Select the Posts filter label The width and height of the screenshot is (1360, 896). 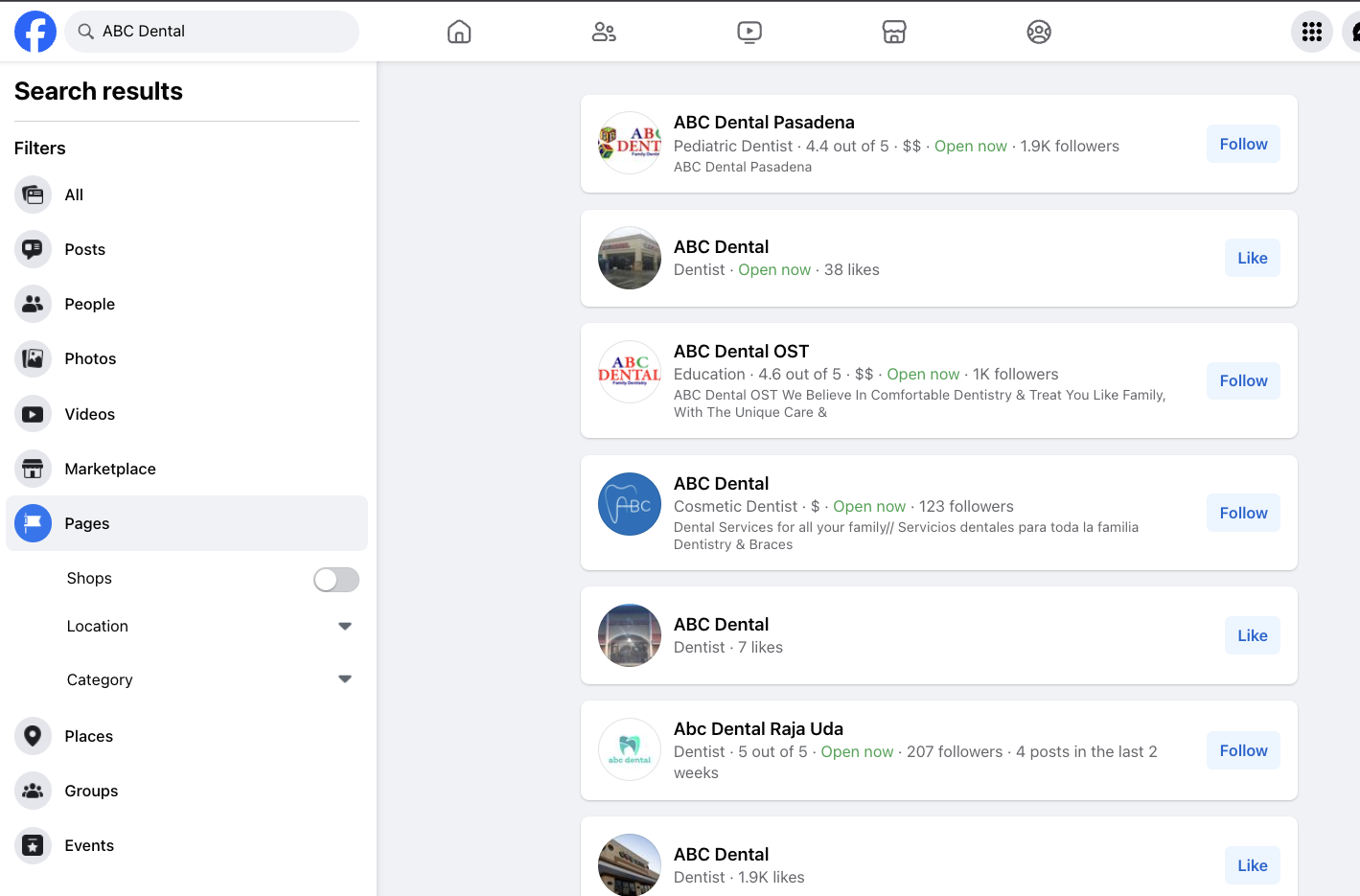[85, 249]
